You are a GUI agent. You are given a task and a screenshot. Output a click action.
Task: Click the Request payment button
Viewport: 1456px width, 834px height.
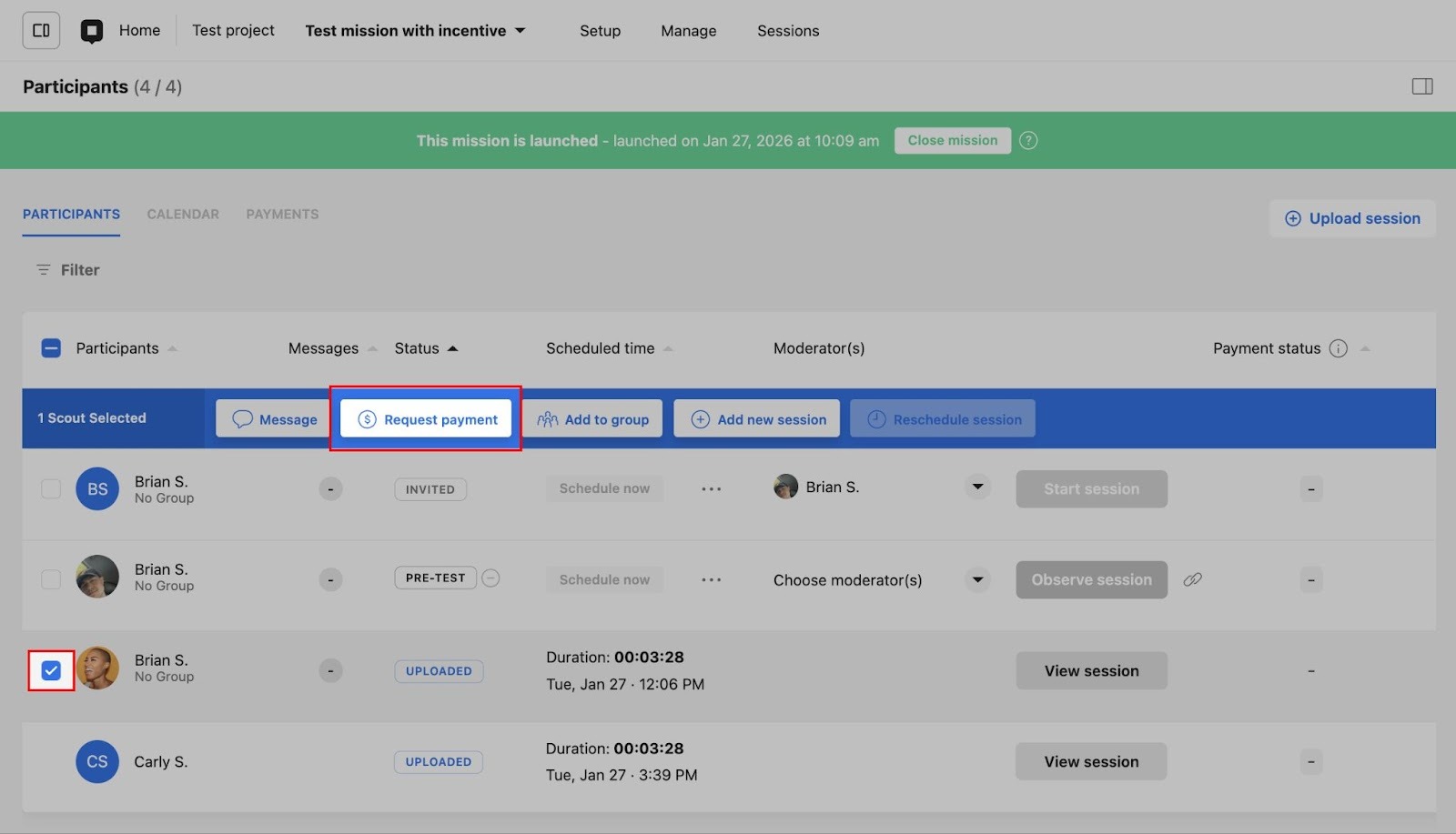click(427, 419)
